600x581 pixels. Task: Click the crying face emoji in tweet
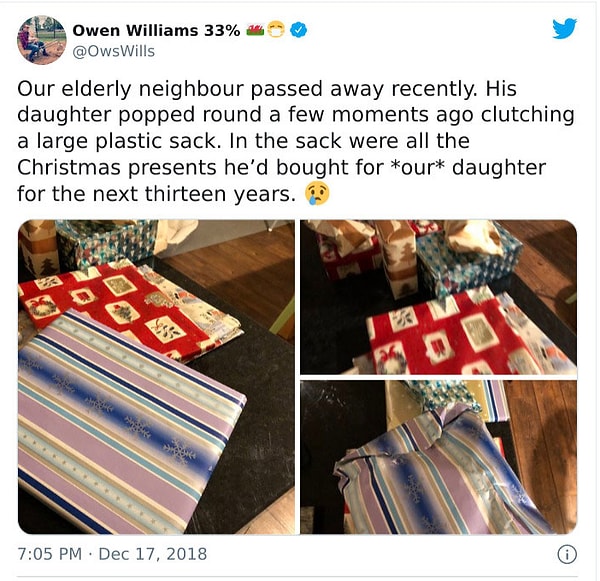point(317,194)
